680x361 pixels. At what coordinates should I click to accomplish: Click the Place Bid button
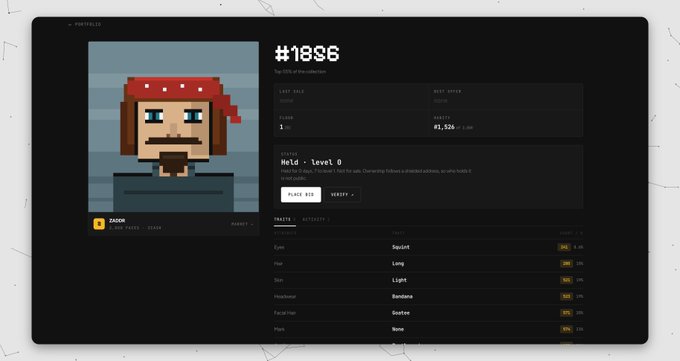pos(301,194)
